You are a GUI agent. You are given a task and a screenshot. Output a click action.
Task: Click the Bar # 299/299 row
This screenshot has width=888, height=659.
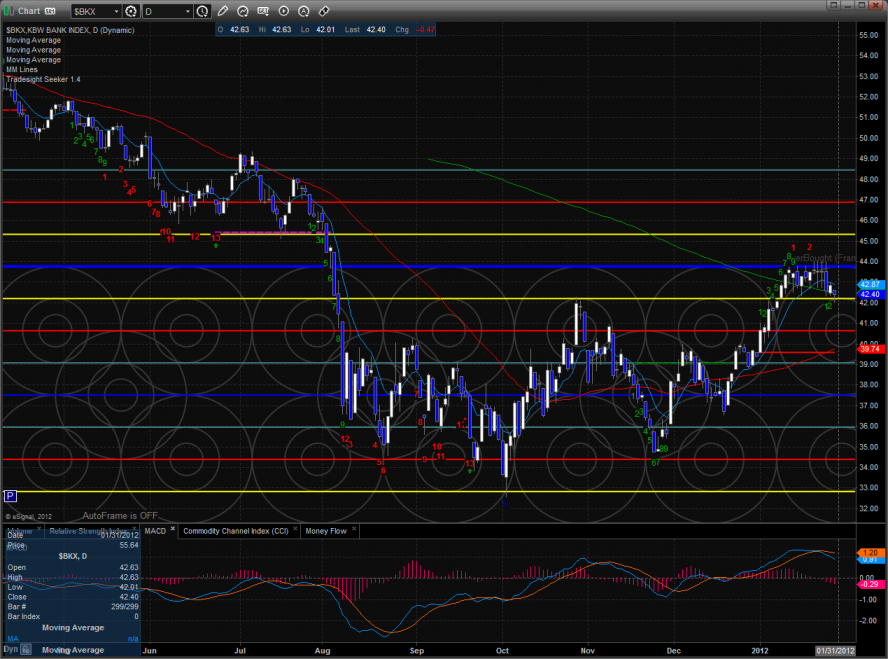point(72,606)
